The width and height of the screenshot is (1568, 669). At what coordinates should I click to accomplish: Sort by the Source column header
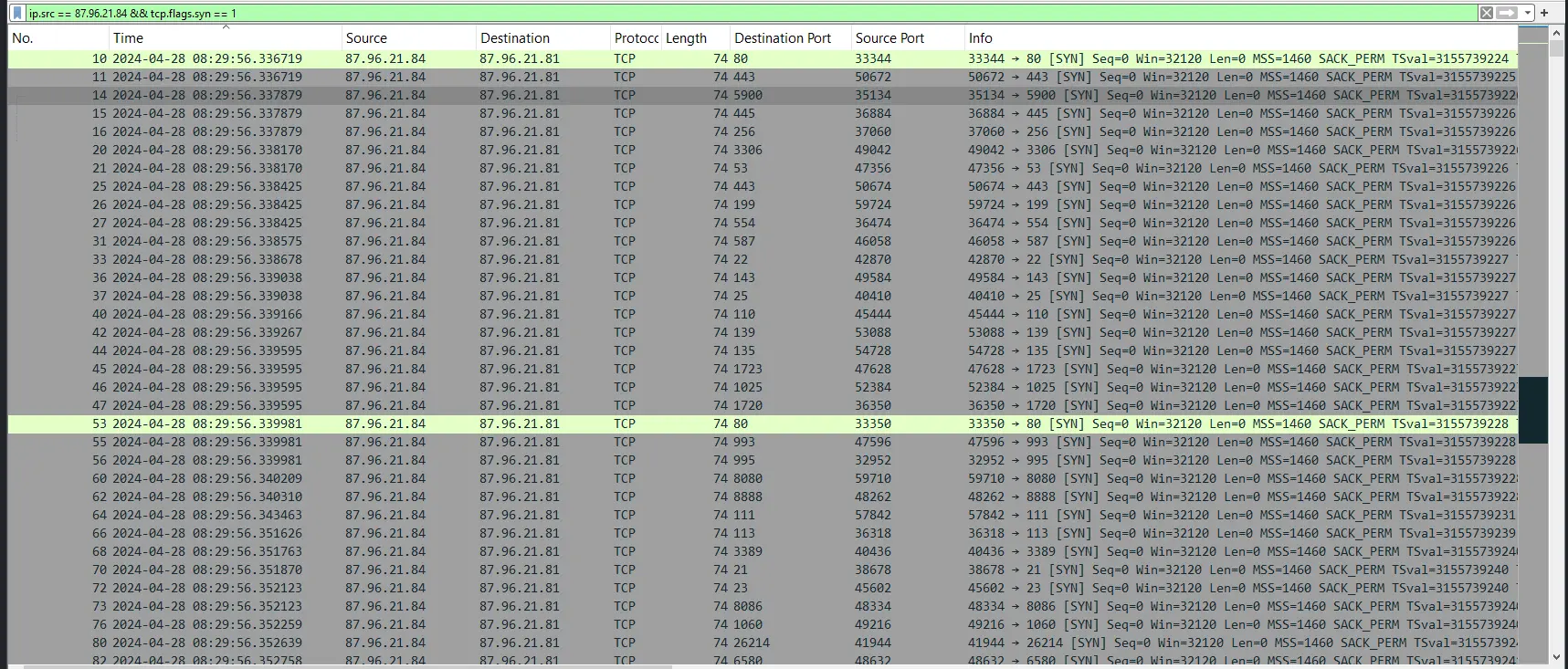pyautogui.click(x=409, y=38)
